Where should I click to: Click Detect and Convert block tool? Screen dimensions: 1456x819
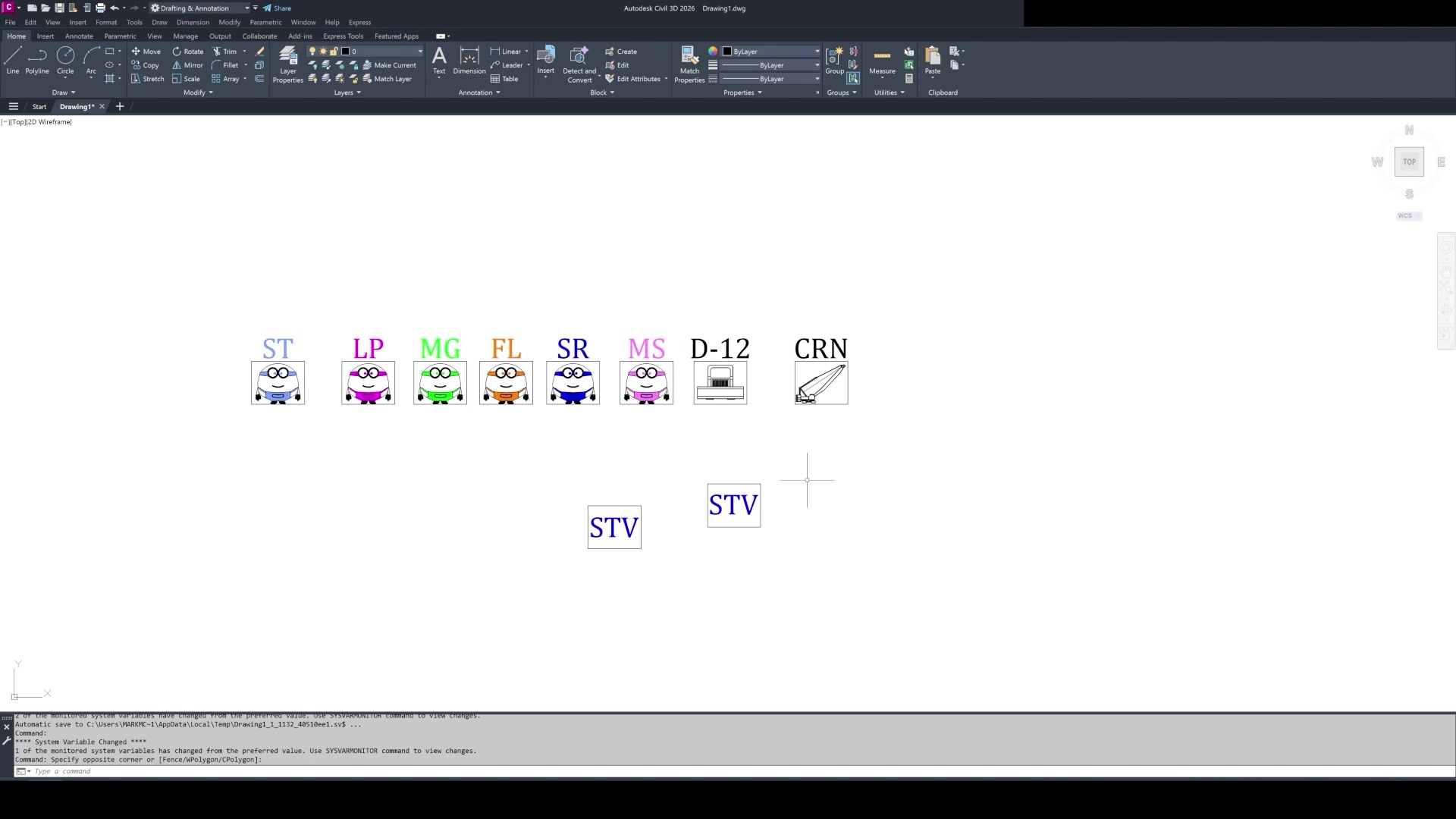(579, 64)
